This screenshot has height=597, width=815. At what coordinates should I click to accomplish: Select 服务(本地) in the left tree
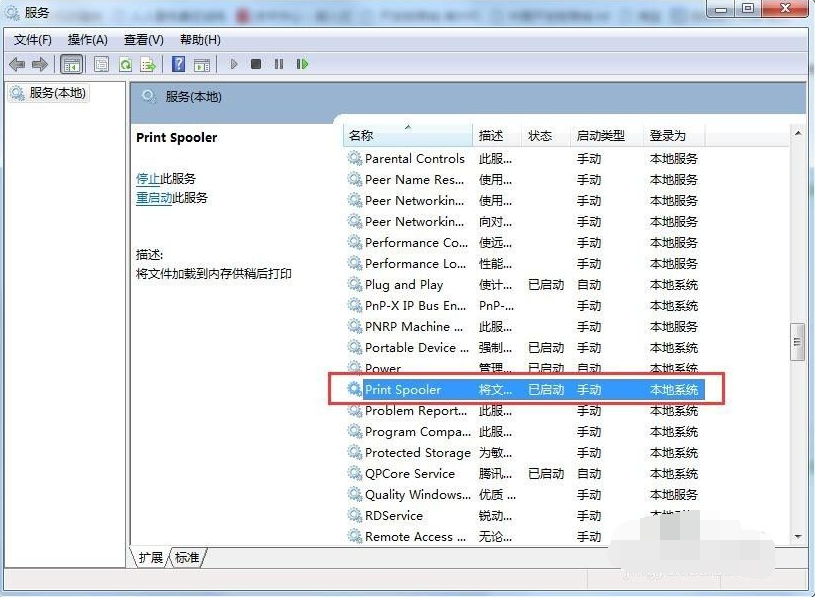pos(55,92)
